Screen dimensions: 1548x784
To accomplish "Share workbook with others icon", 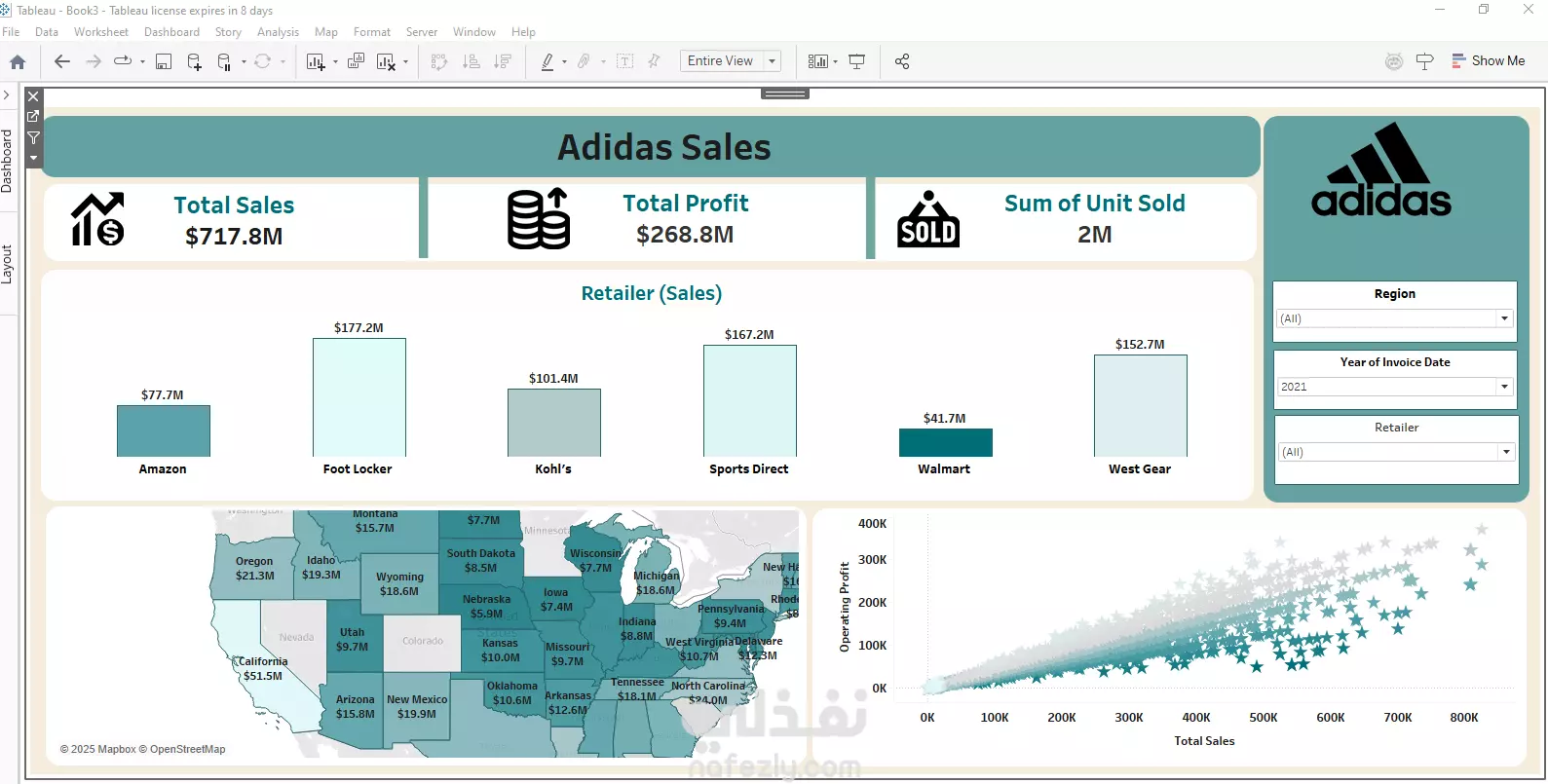I will (902, 61).
